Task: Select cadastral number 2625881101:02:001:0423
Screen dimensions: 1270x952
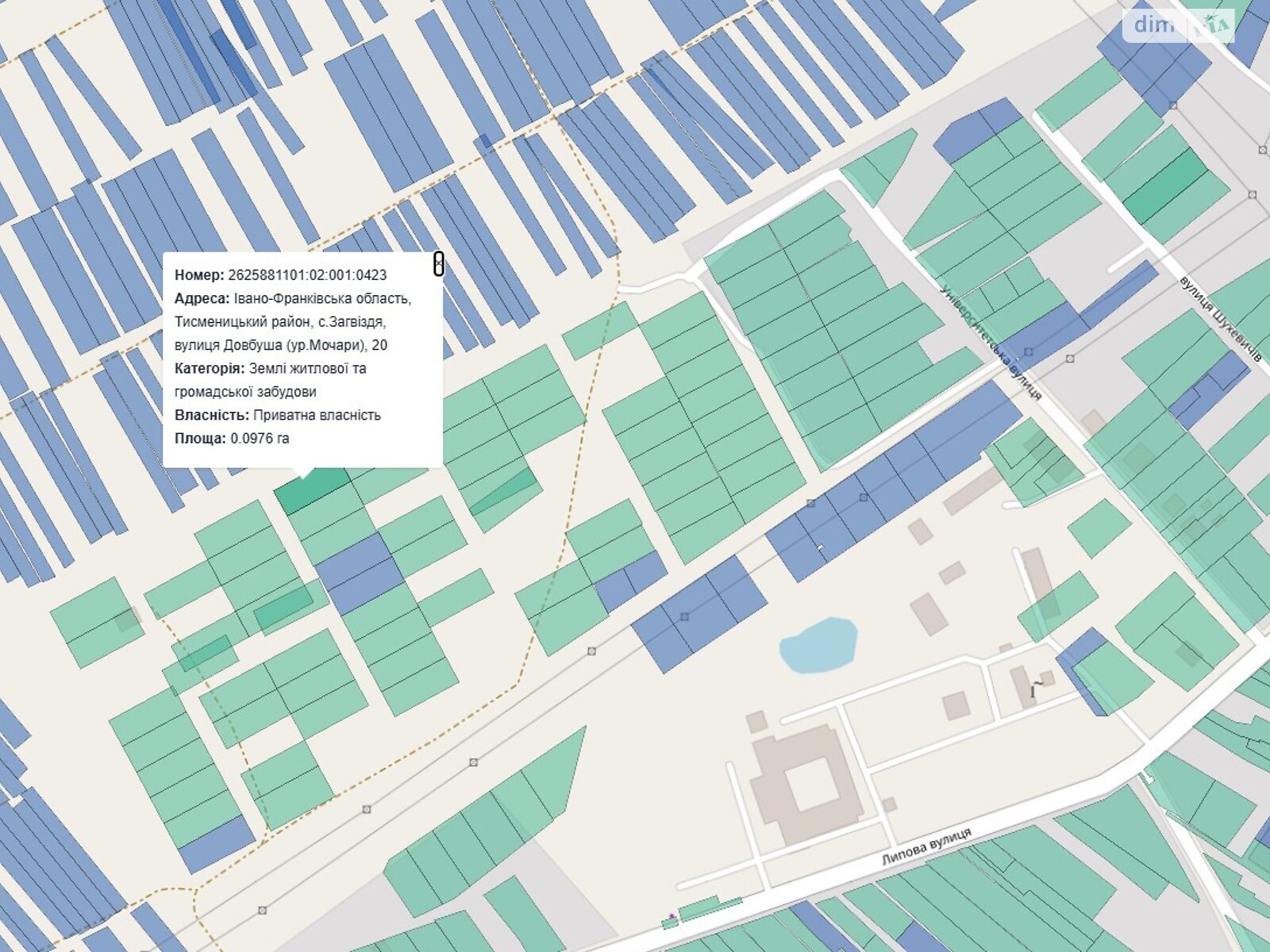Action: tap(307, 275)
